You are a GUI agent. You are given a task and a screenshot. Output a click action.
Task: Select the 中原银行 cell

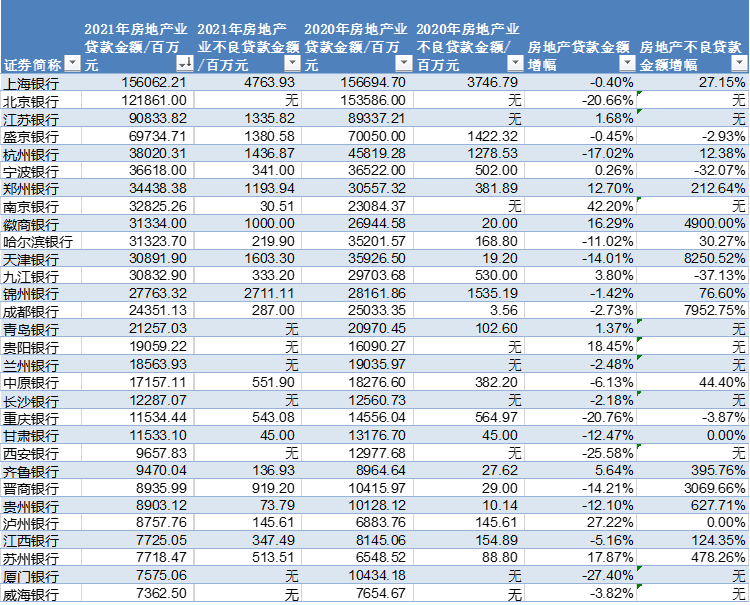coord(42,382)
